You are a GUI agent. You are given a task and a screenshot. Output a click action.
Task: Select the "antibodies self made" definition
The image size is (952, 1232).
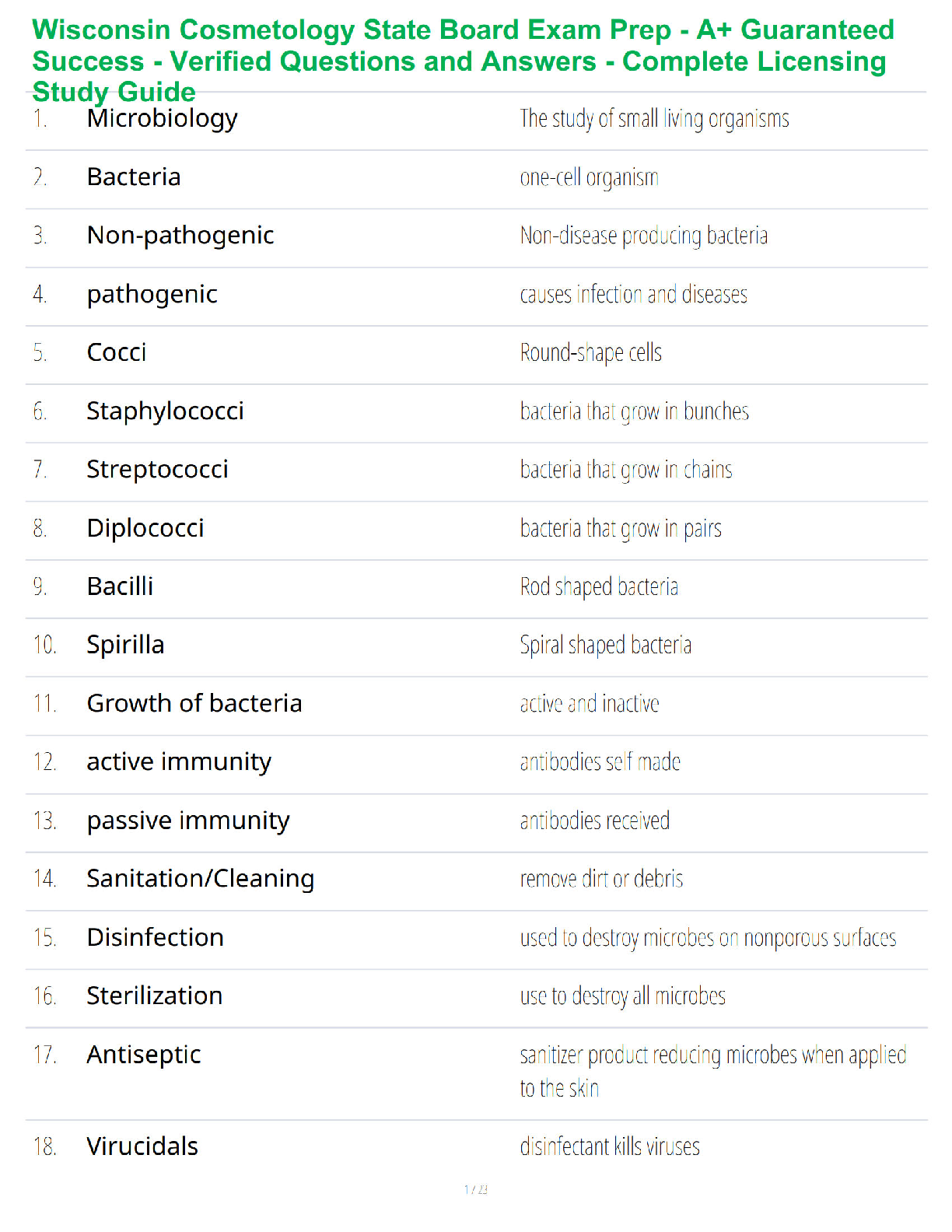[600, 762]
